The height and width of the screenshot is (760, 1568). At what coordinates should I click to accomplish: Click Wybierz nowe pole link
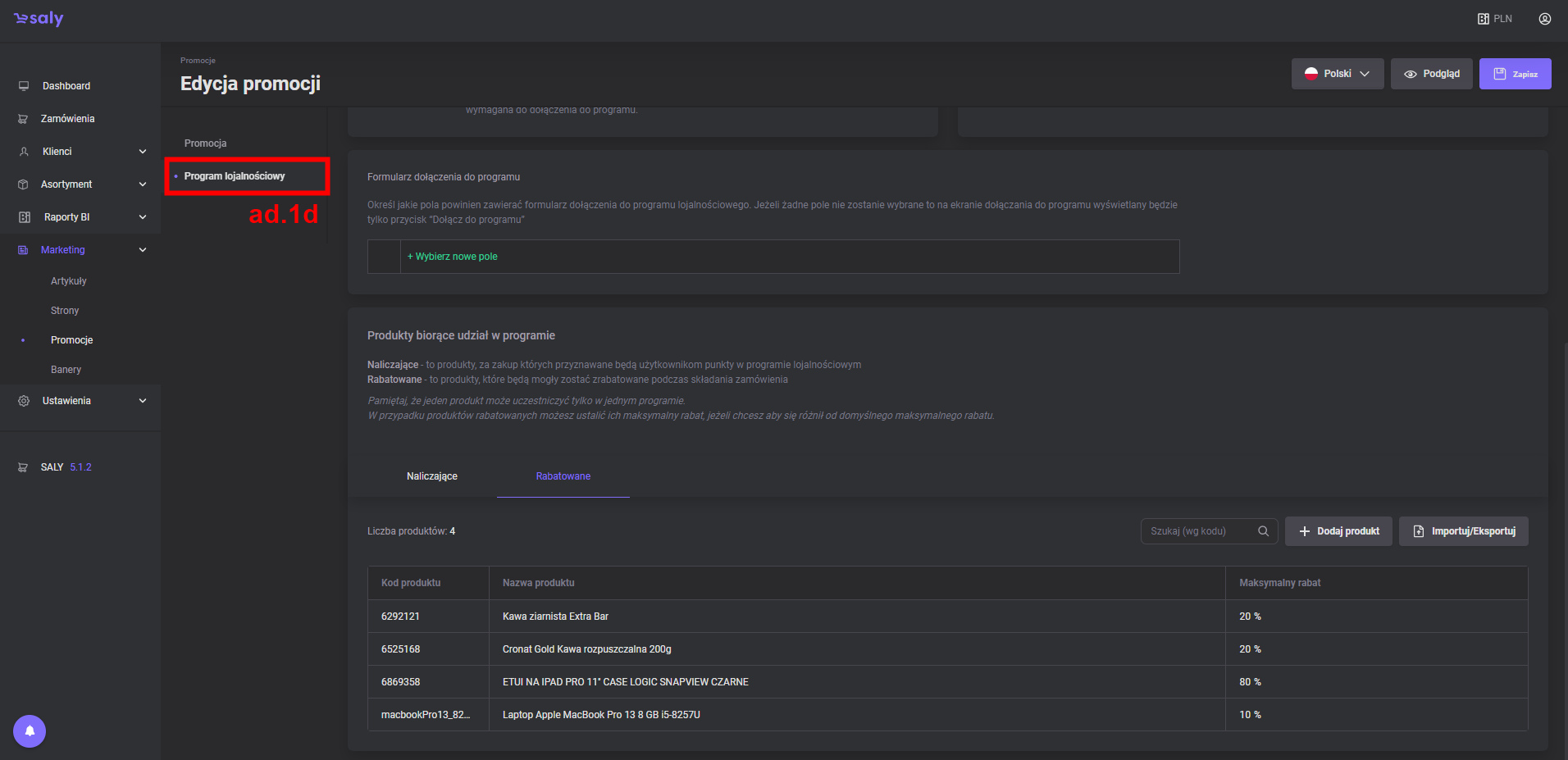pyautogui.click(x=453, y=257)
